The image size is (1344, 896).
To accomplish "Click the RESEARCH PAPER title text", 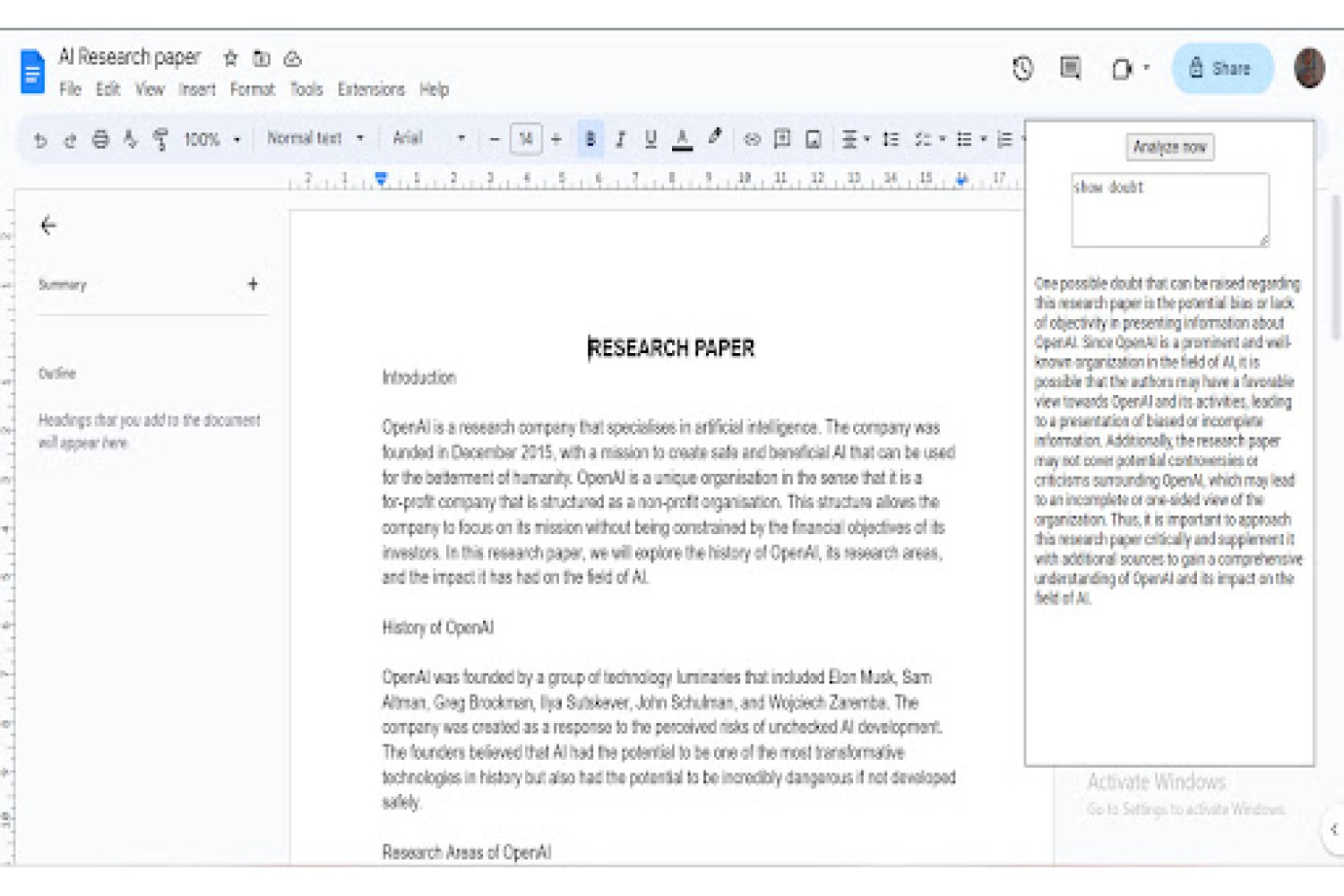I will (671, 348).
